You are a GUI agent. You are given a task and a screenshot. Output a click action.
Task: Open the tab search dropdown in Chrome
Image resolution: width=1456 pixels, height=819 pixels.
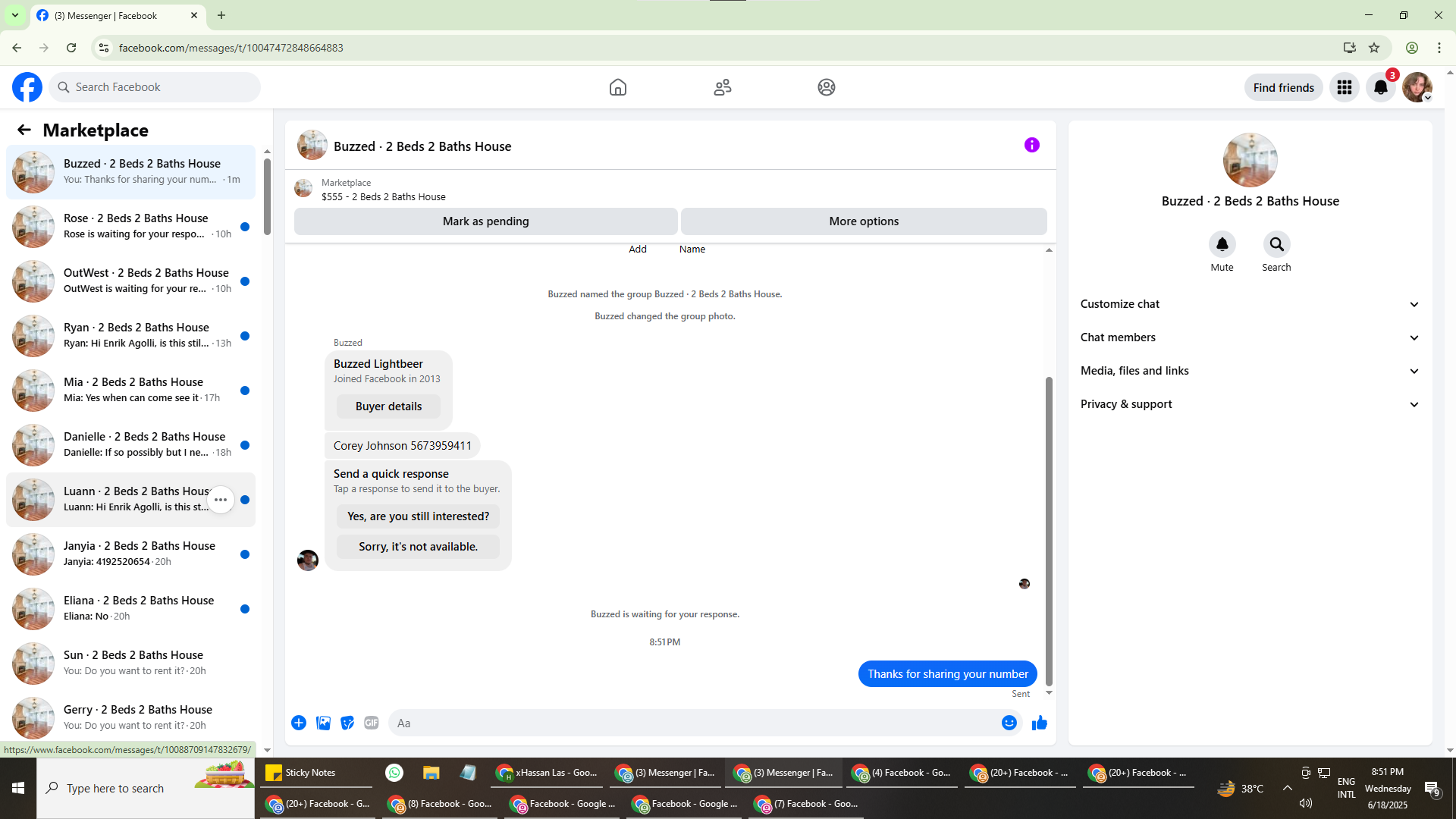coord(15,15)
